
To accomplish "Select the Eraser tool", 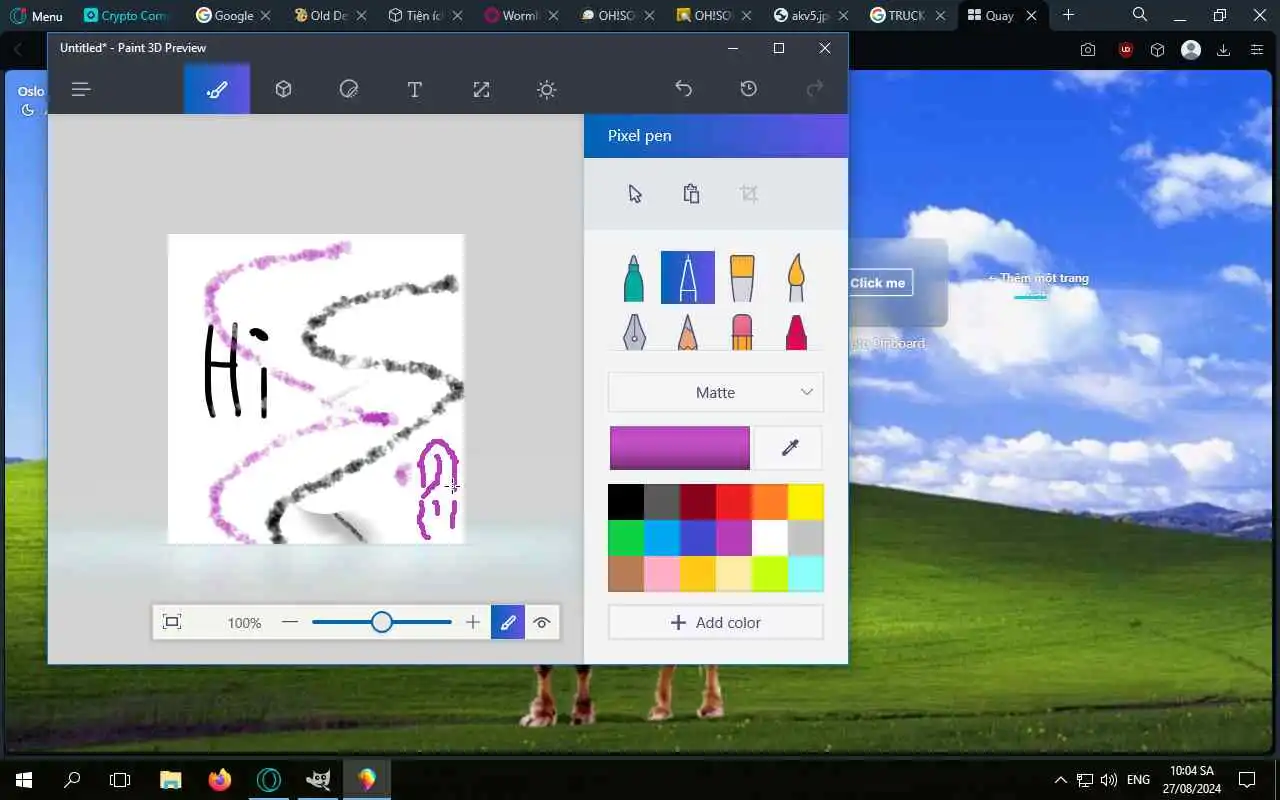I will point(742,331).
